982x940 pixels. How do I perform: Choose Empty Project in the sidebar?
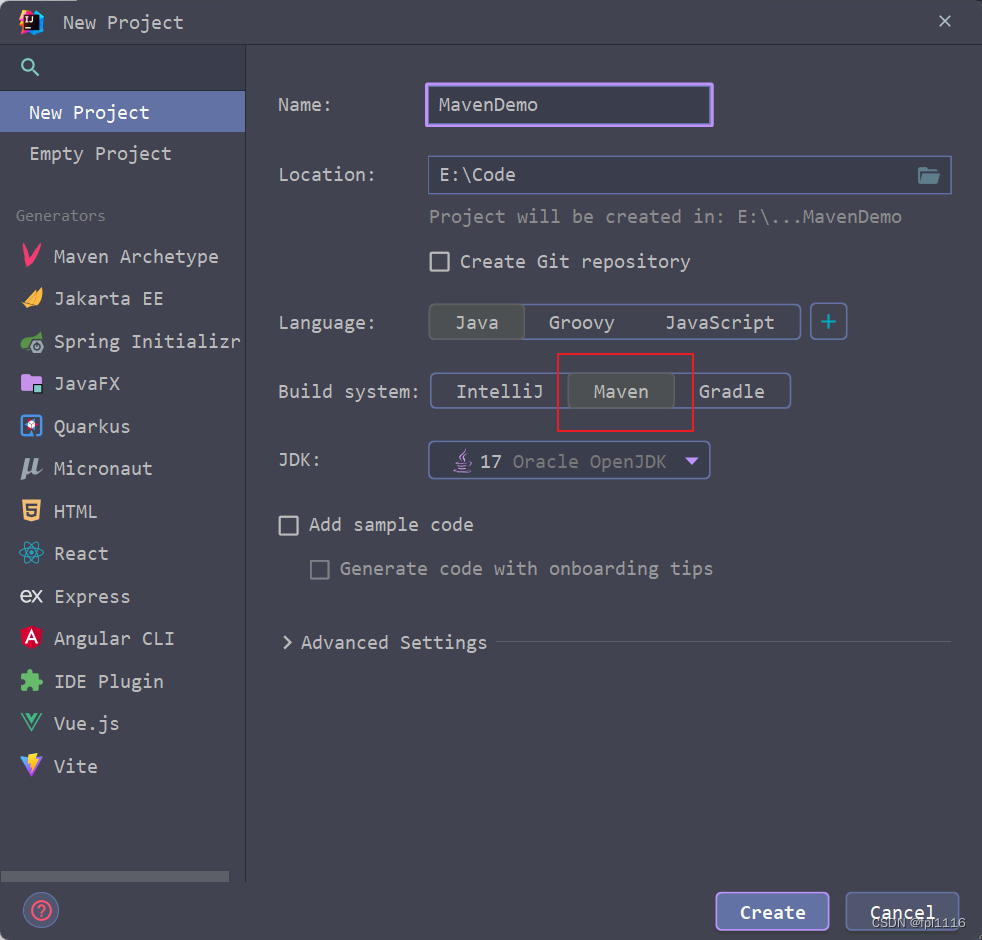coord(100,154)
